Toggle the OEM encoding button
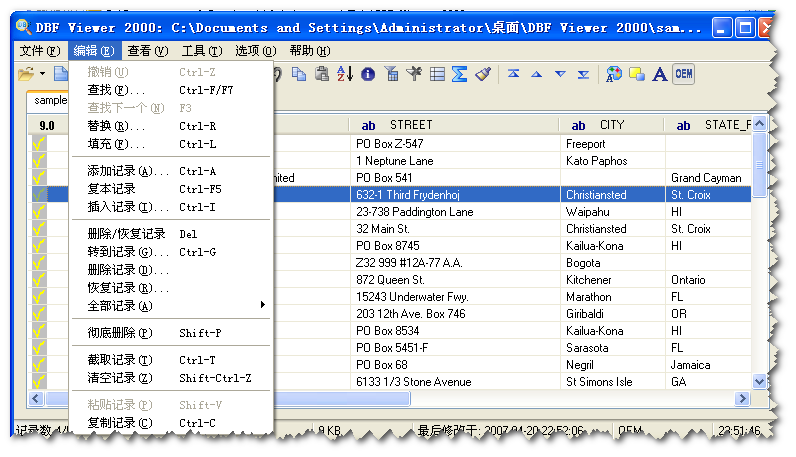Screen dimensions: 796x457 (x=684, y=74)
